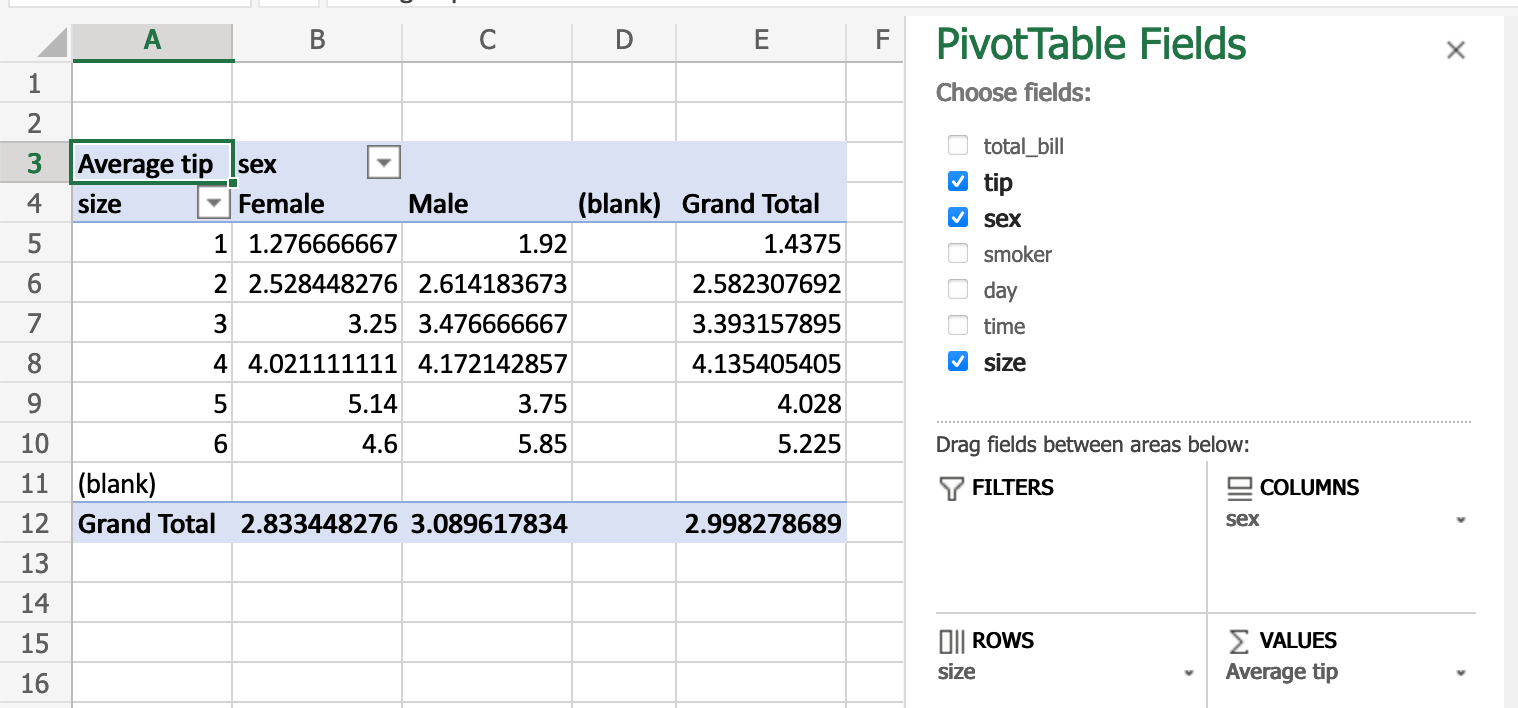Select column B header

(x=317, y=40)
